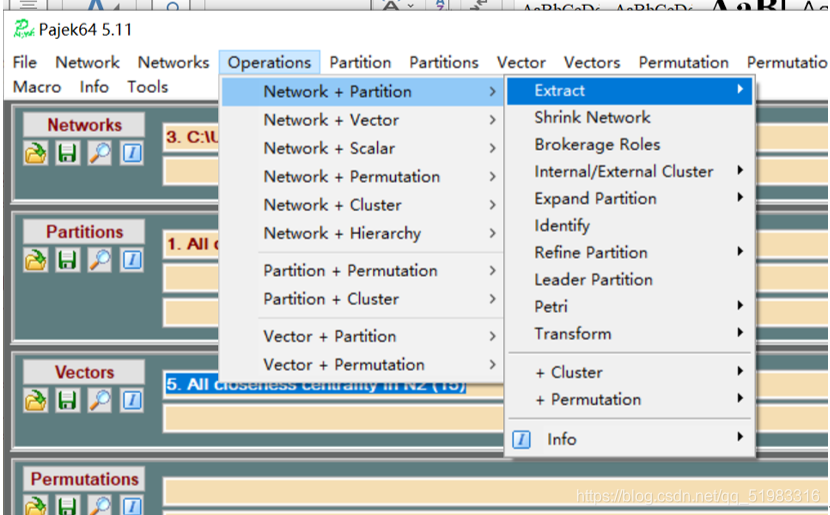Info icon in Partitions panel
The image size is (830, 515).
(131, 260)
